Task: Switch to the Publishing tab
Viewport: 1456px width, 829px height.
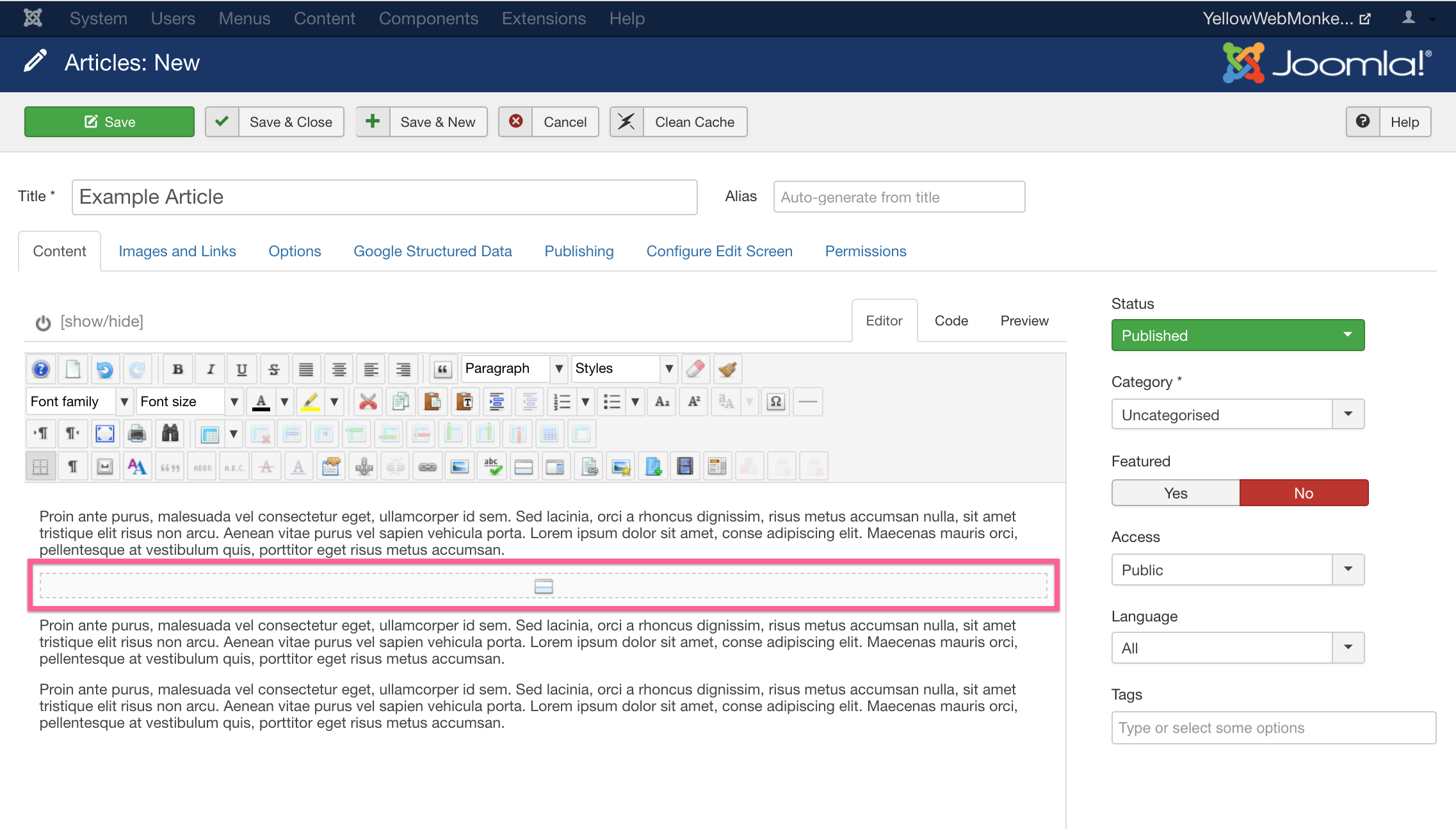Action: pyautogui.click(x=579, y=251)
